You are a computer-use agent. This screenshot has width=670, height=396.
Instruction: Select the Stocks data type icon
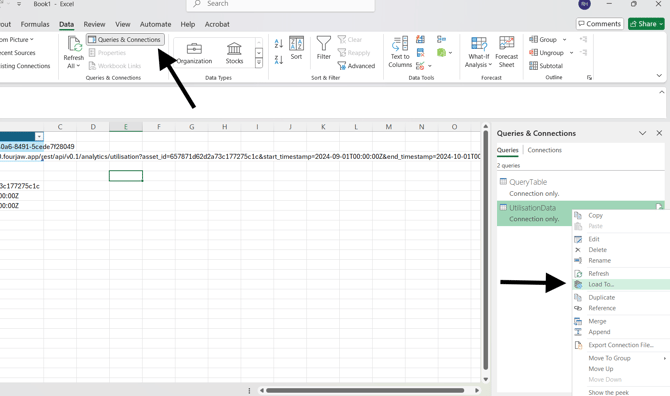coord(234,48)
